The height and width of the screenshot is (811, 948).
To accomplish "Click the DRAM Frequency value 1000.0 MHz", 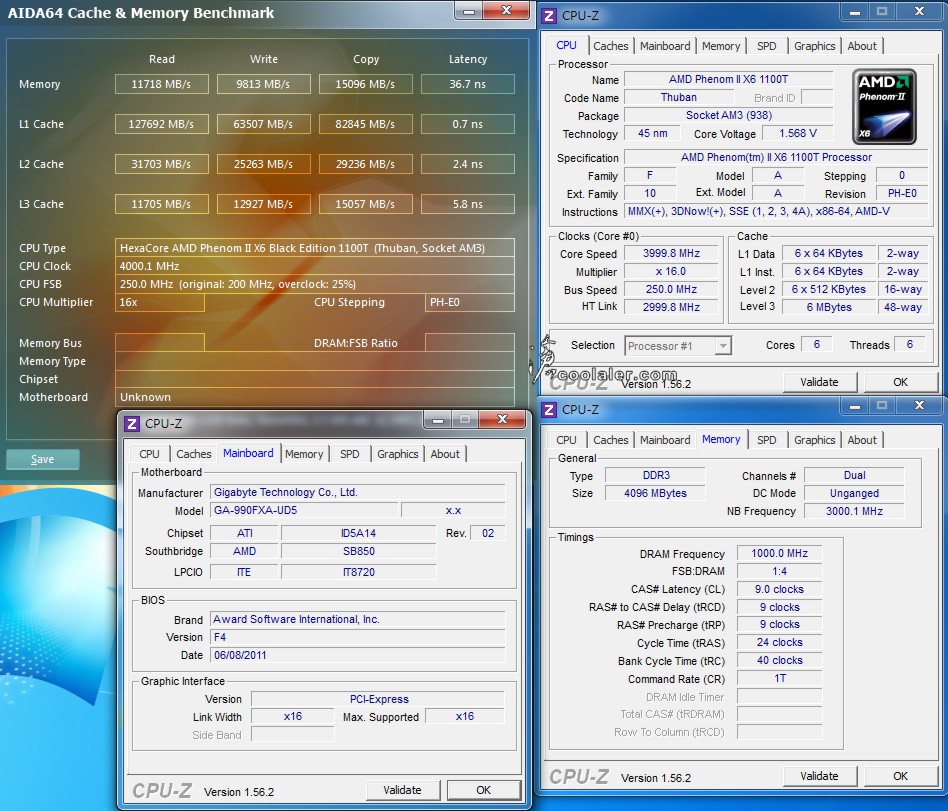I will click(x=779, y=553).
